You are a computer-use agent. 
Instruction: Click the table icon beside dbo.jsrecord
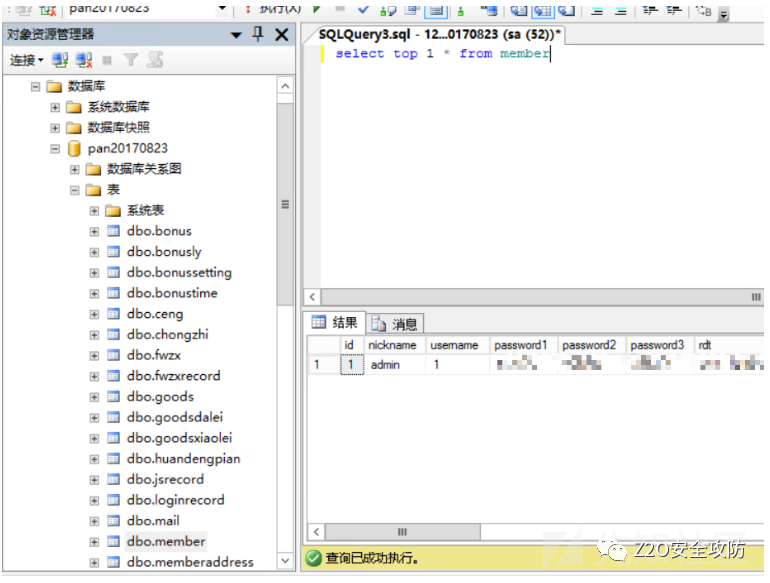point(113,480)
